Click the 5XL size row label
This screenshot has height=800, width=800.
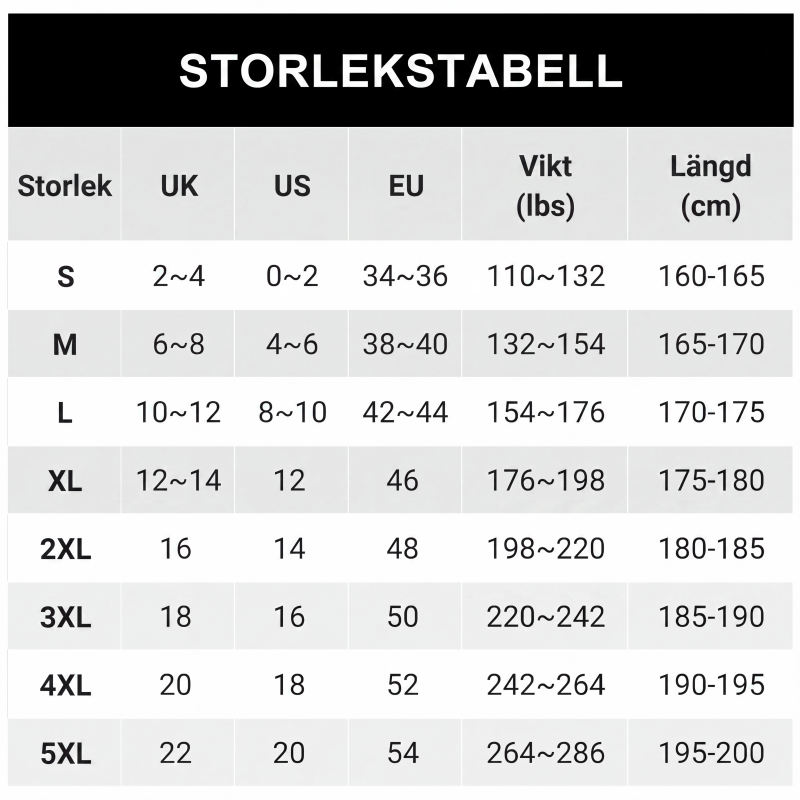(x=65, y=753)
